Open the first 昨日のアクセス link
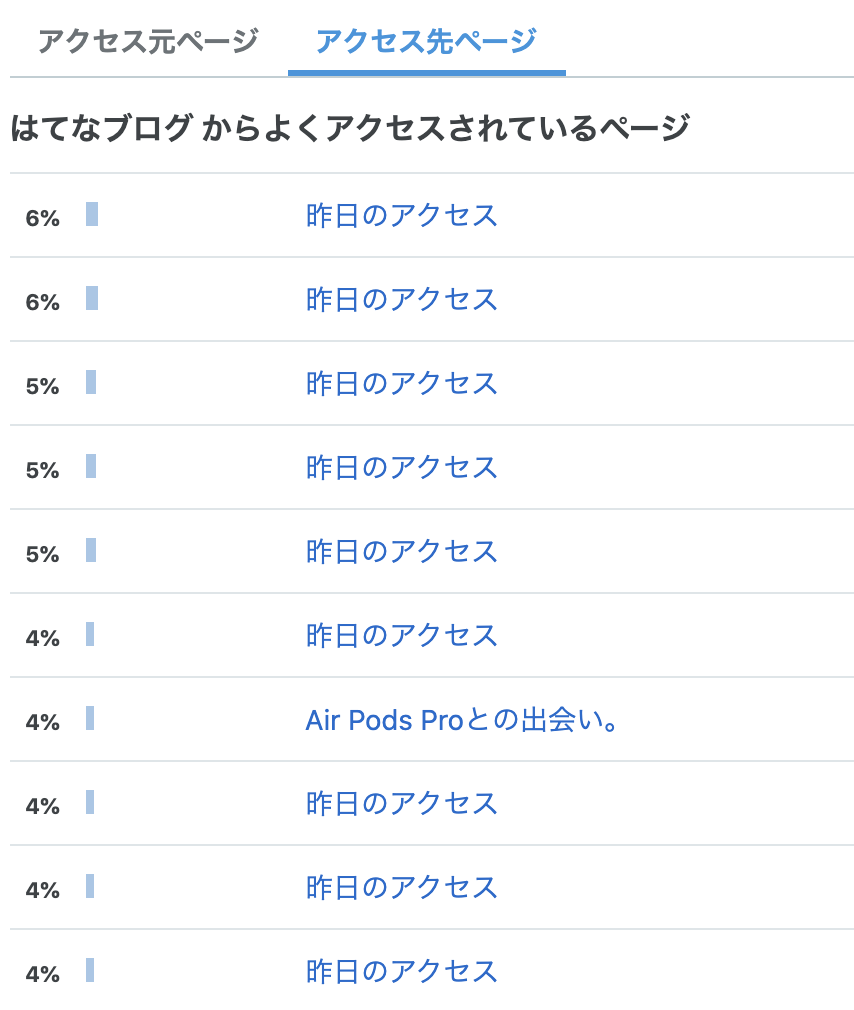Viewport: 854px width, 1010px height. pos(401,216)
